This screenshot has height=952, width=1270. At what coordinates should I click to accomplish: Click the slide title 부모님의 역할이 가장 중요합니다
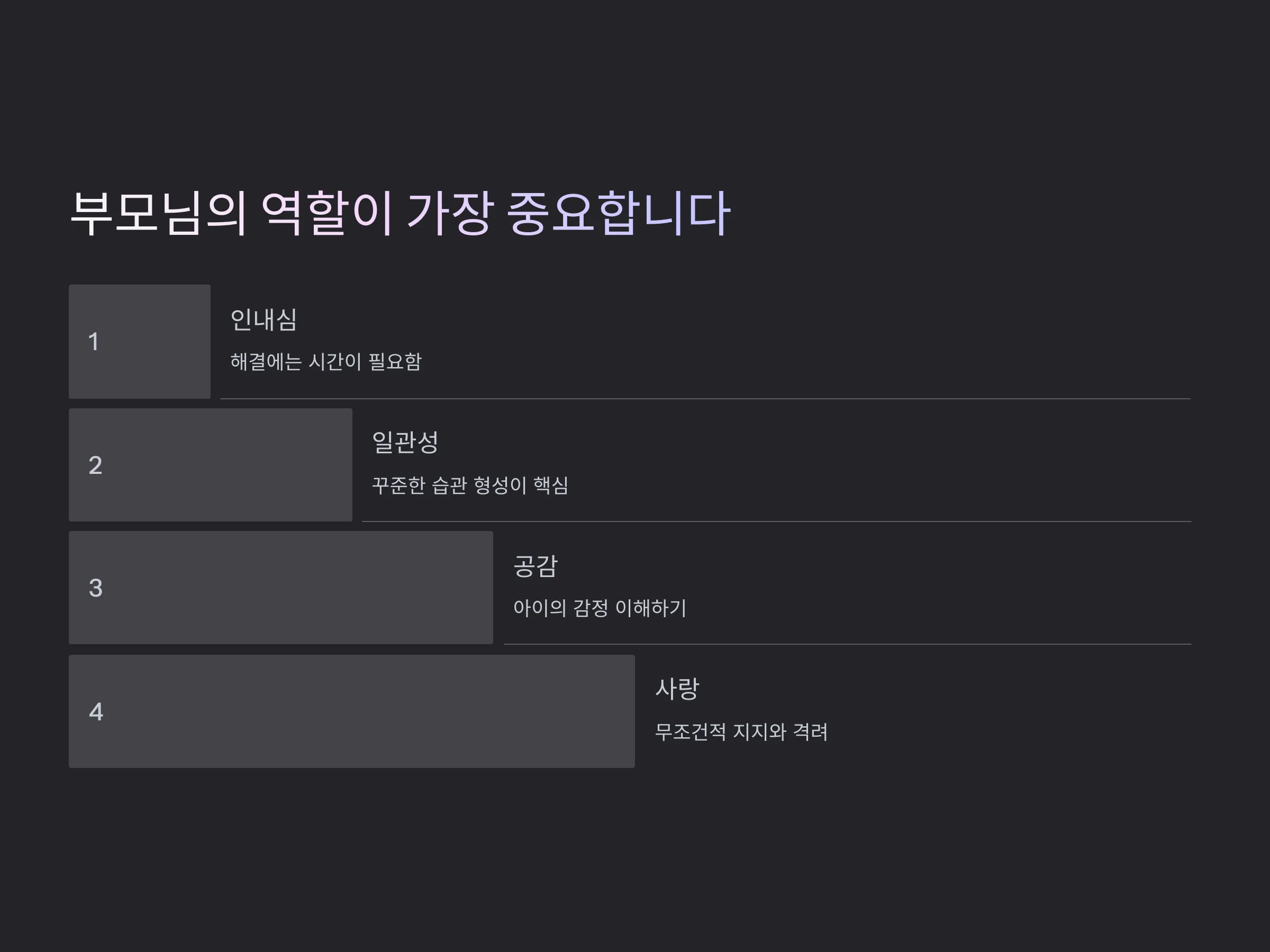[x=400, y=214]
